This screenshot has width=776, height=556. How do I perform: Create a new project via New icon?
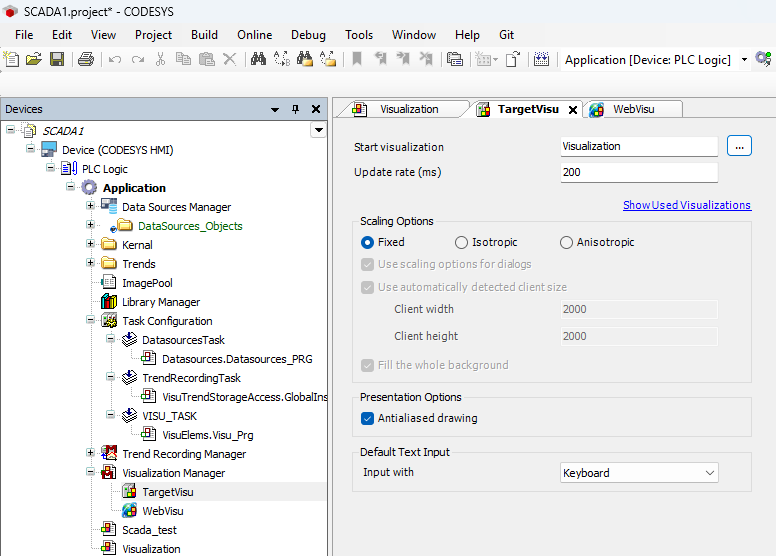(11, 59)
